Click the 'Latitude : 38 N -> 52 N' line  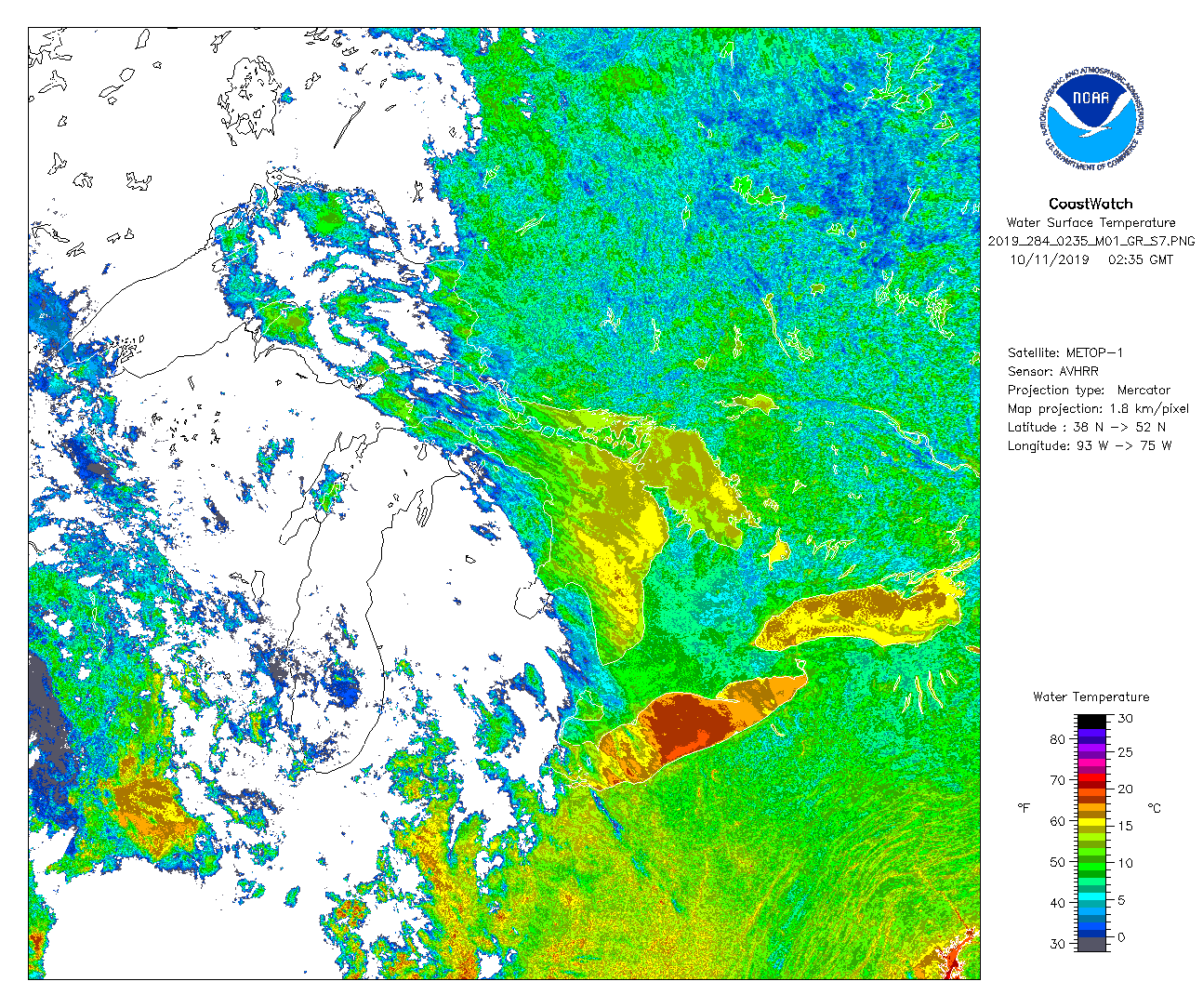point(1087,428)
